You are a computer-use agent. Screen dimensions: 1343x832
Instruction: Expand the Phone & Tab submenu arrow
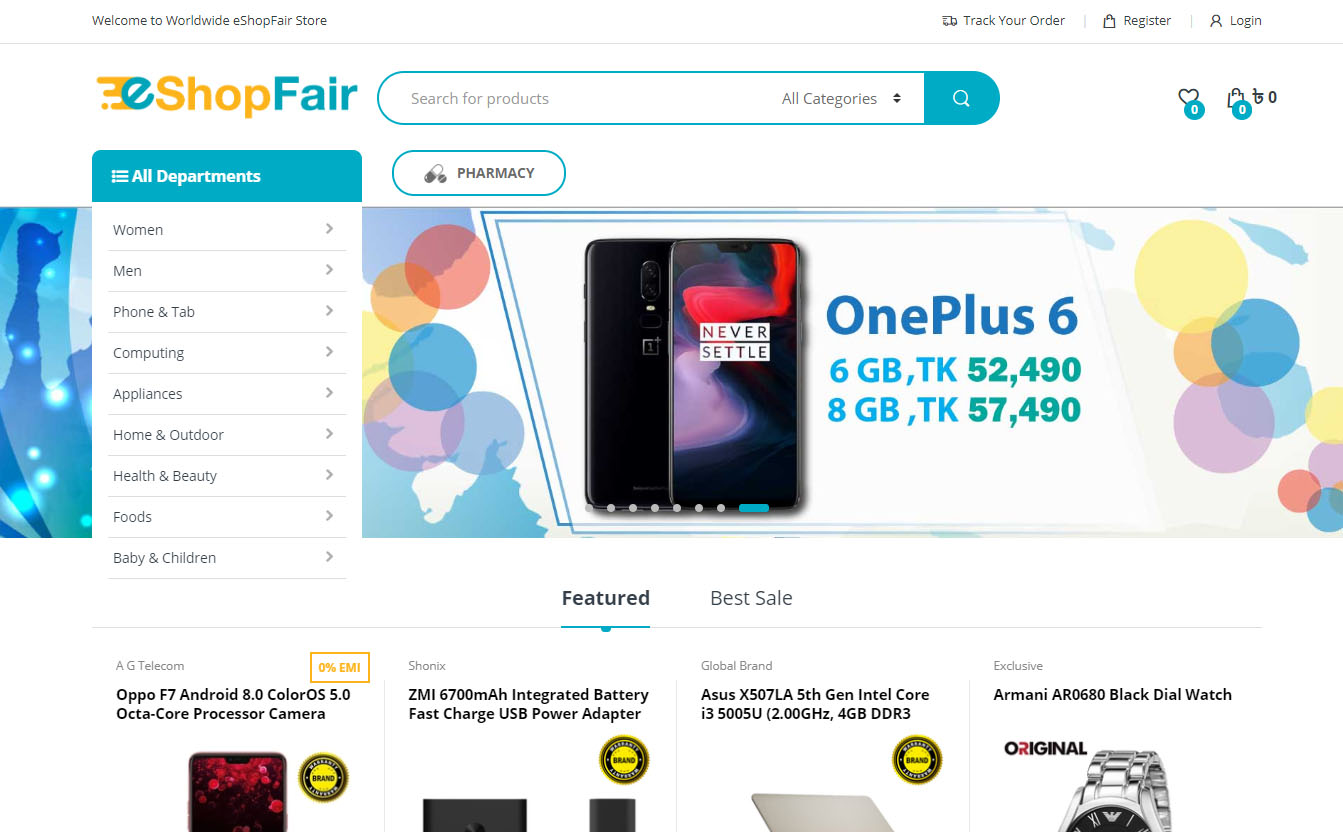click(329, 311)
